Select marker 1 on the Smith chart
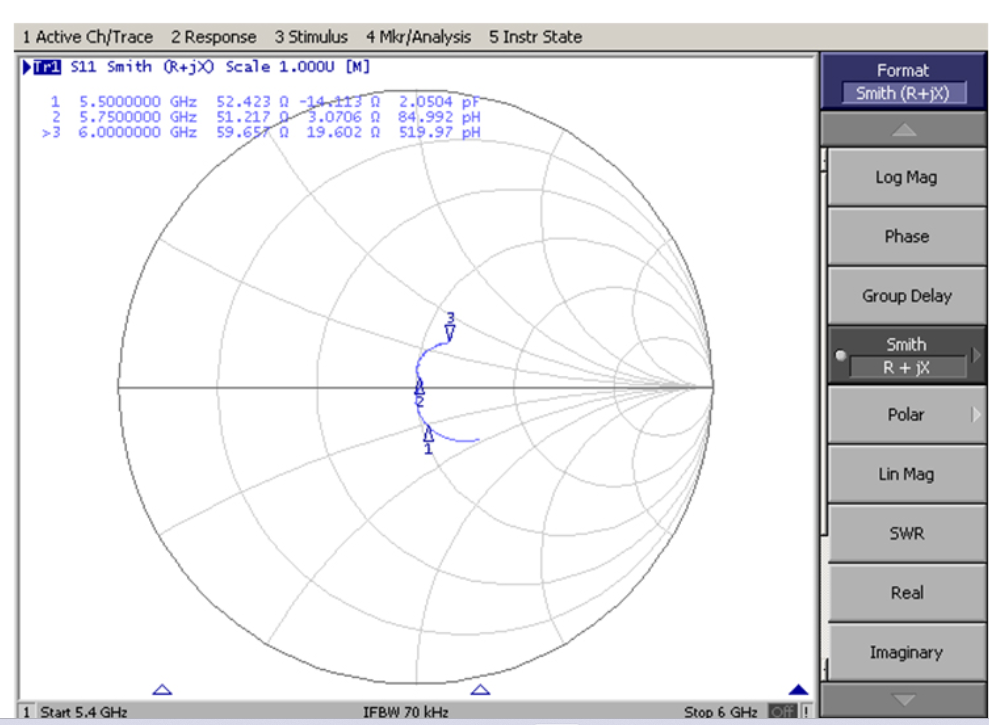 click(x=428, y=440)
